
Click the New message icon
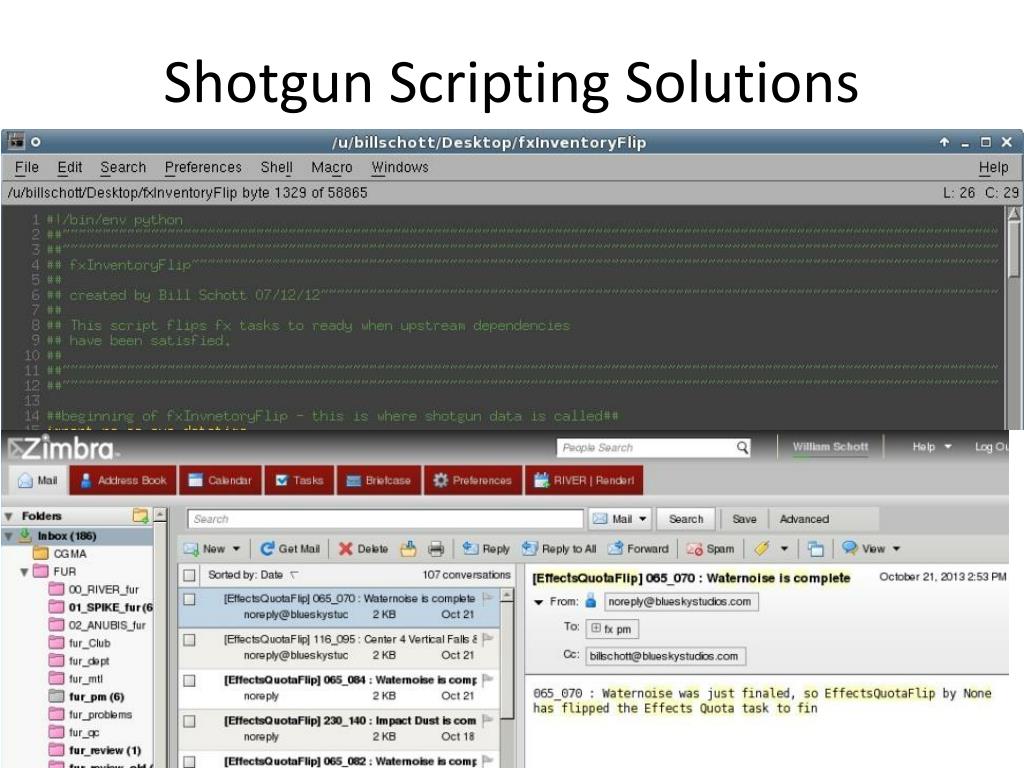click(x=191, y=549)
